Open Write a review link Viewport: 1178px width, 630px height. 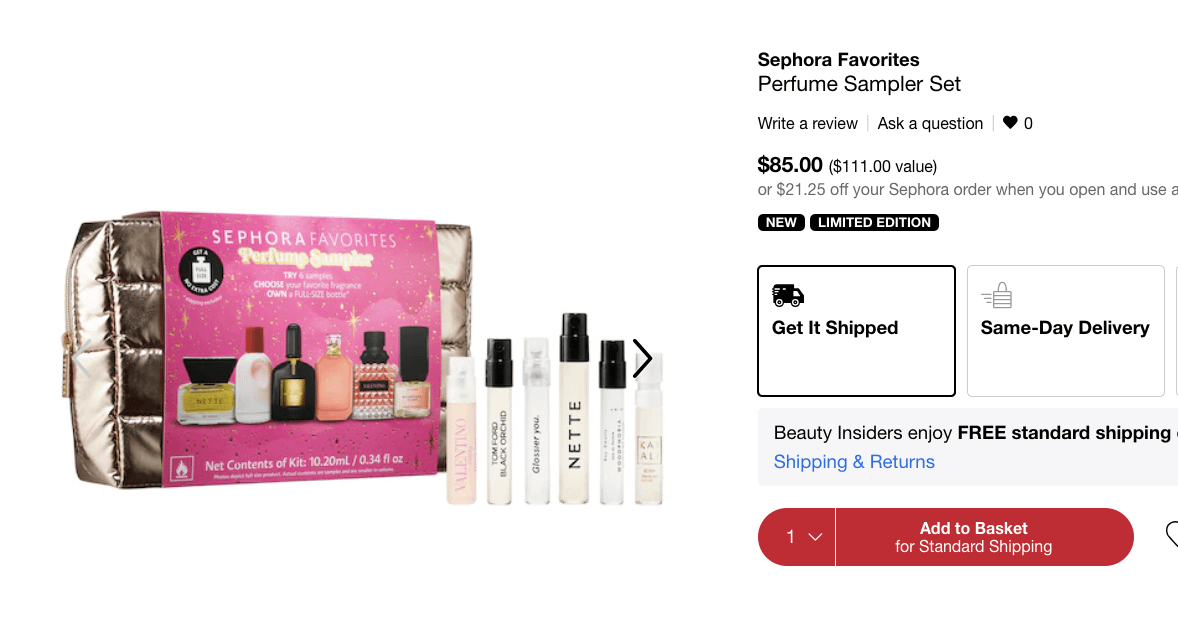[x=808, y=123]
